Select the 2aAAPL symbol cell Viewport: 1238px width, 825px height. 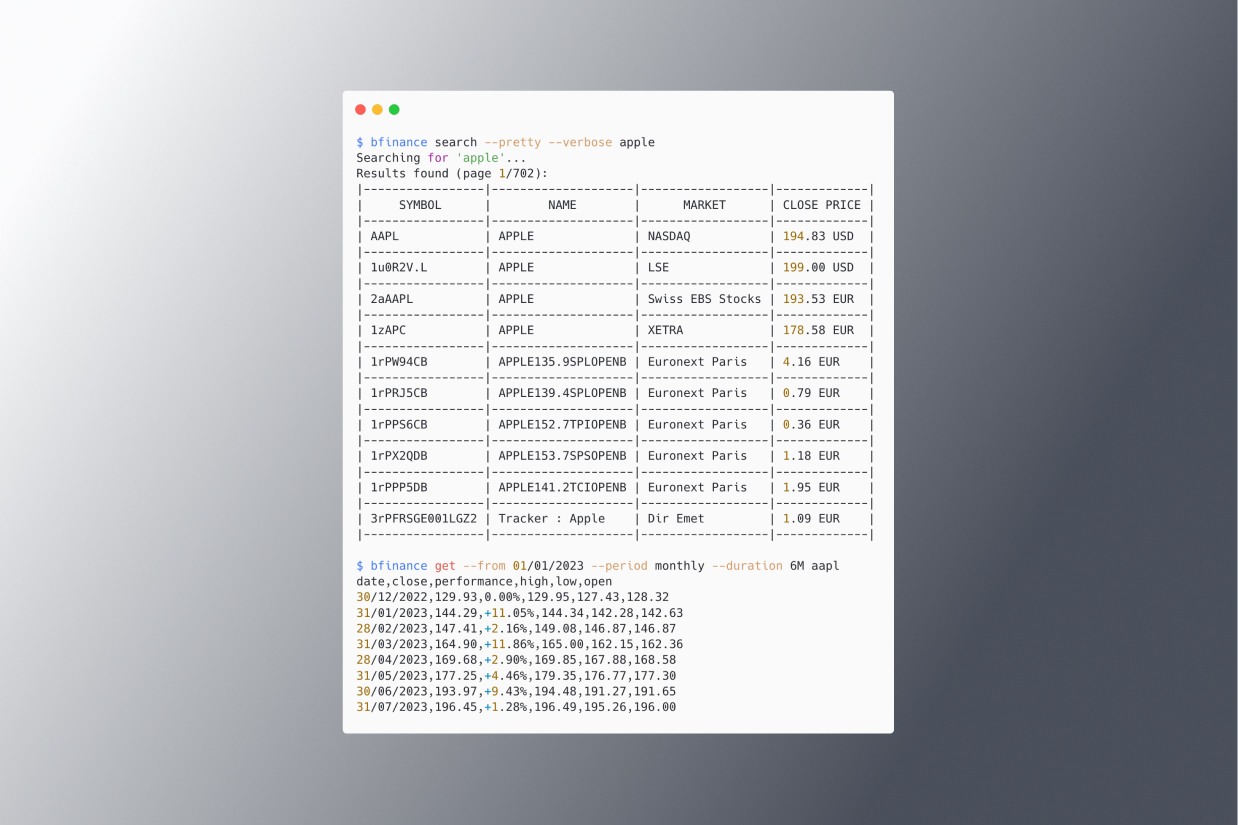point(392,299)
